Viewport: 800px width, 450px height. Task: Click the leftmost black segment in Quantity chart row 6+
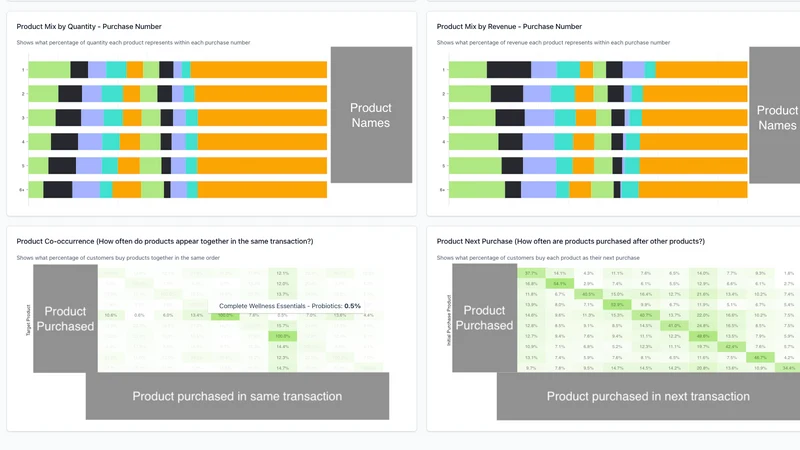[58, 190]
